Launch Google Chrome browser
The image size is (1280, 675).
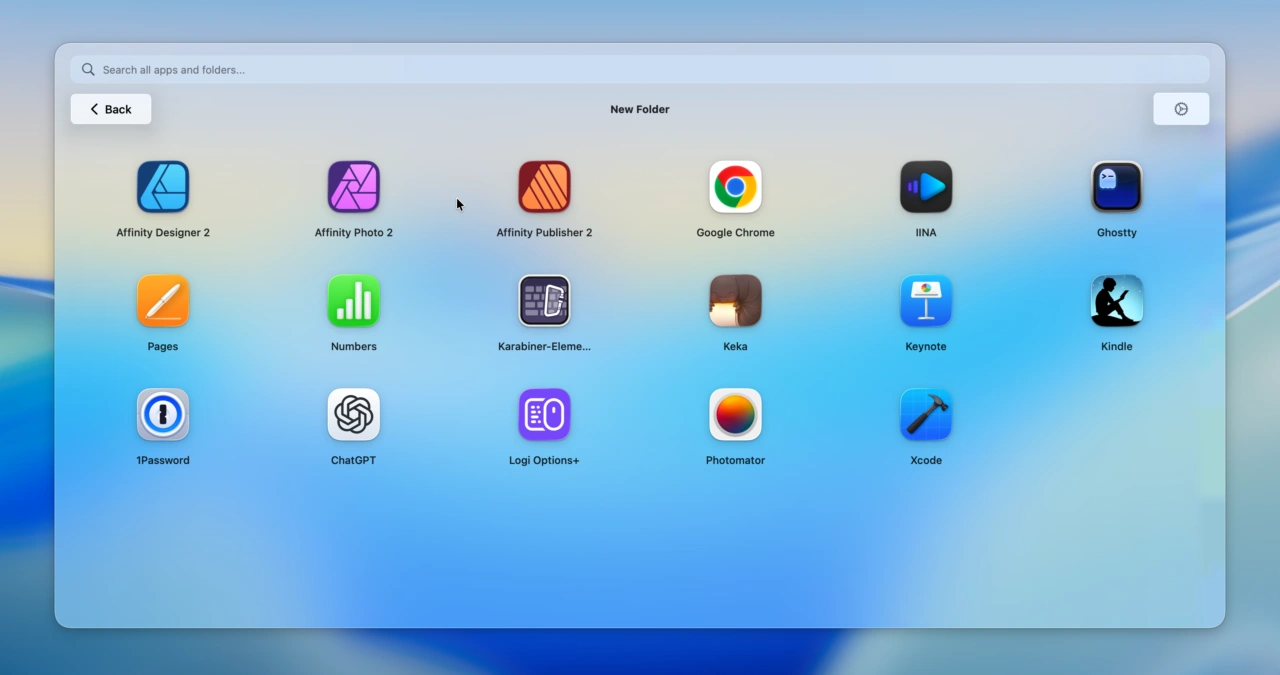pos(735,187)
